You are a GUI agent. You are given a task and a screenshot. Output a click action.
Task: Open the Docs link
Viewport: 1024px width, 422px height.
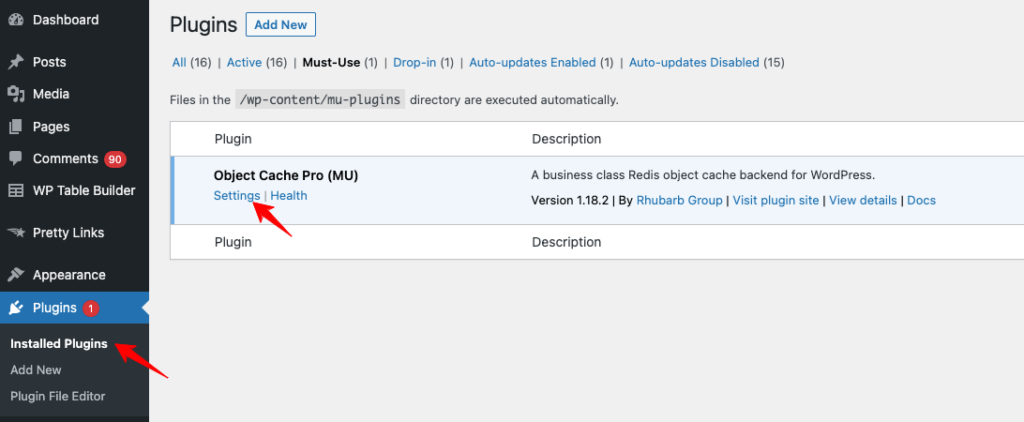click(x=921, y=201)
